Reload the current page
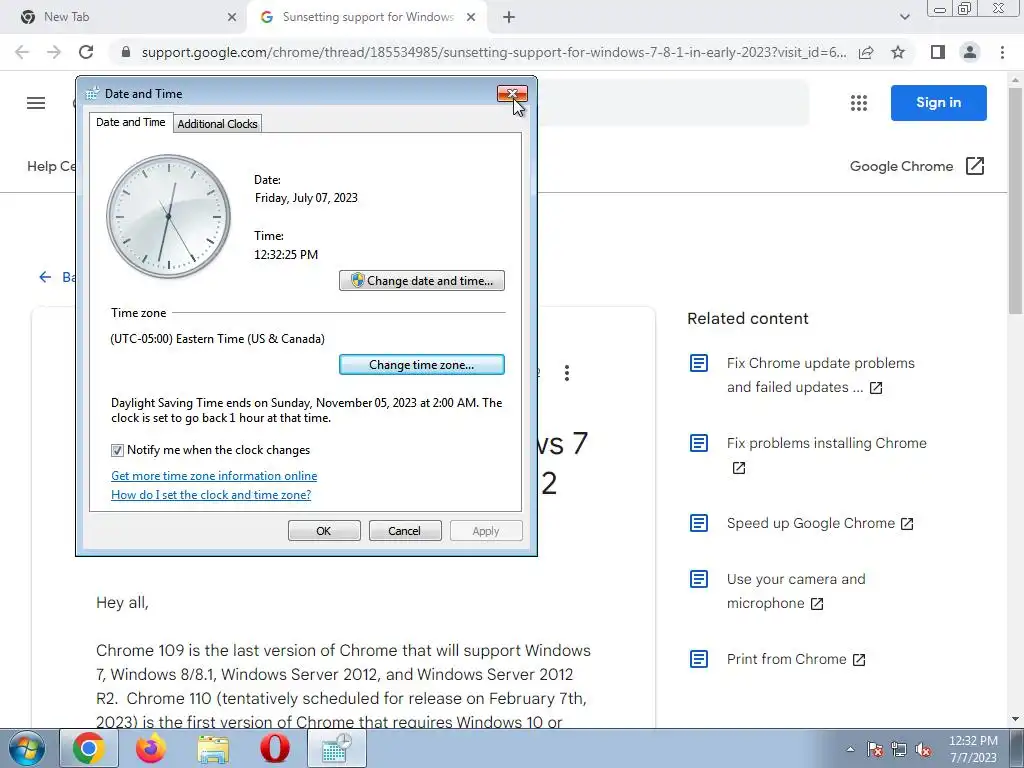This screenshot has height=768, width=1024. tap(86, 52)
